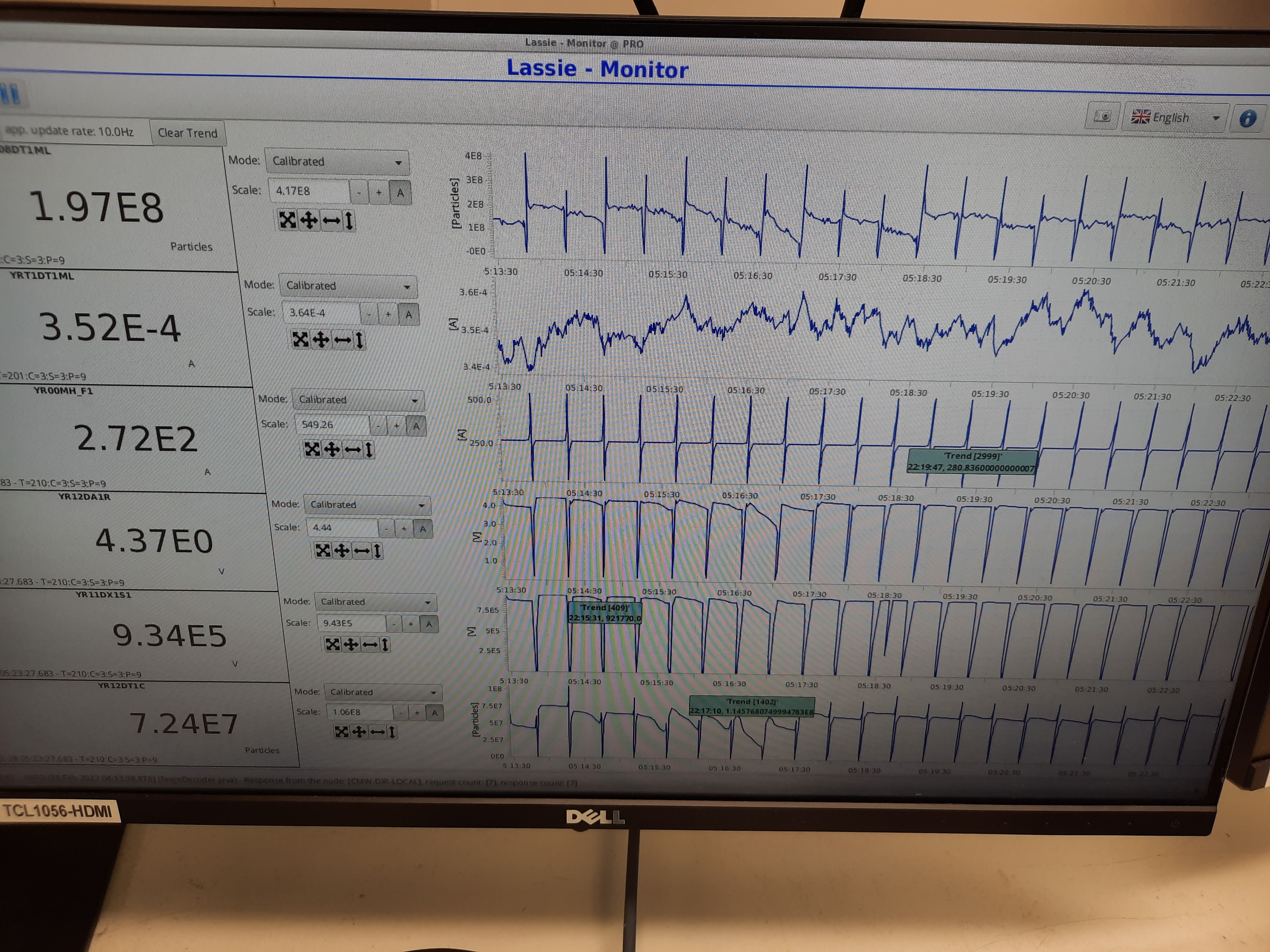
Task: Open the English language dropdown
Action: [1175, 118]
